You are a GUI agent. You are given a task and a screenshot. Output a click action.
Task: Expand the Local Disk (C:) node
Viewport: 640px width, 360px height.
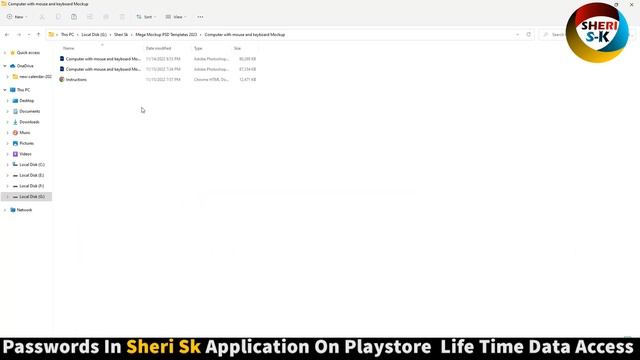point(7,164)
